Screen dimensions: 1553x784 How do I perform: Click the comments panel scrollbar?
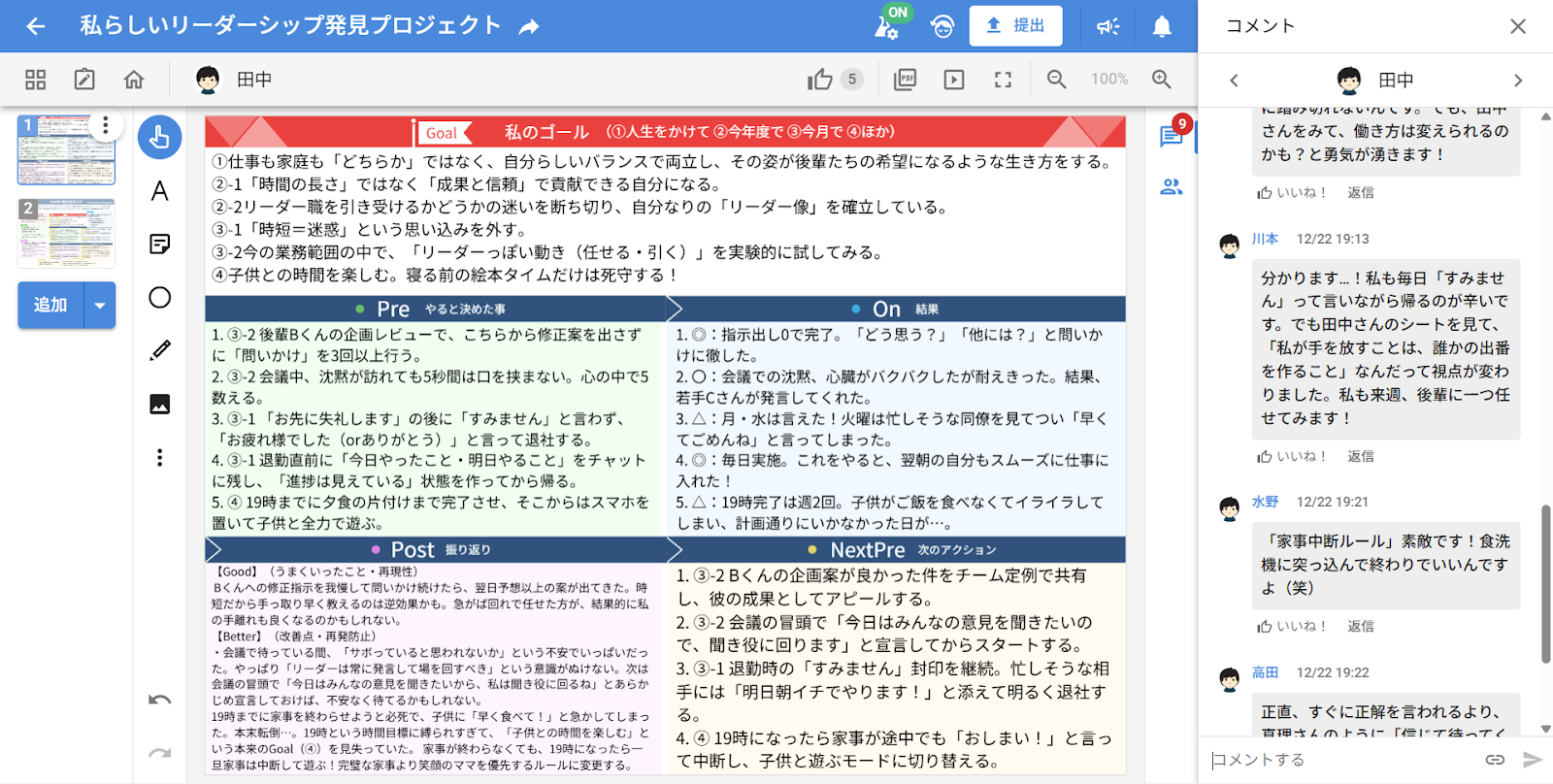(1545, 583)
